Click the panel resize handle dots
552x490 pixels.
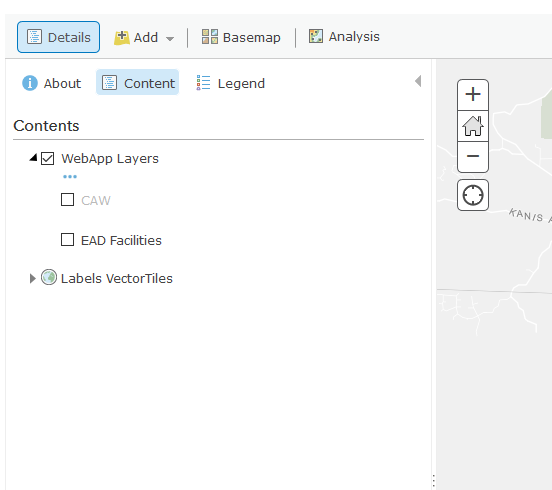pos(434,481)
